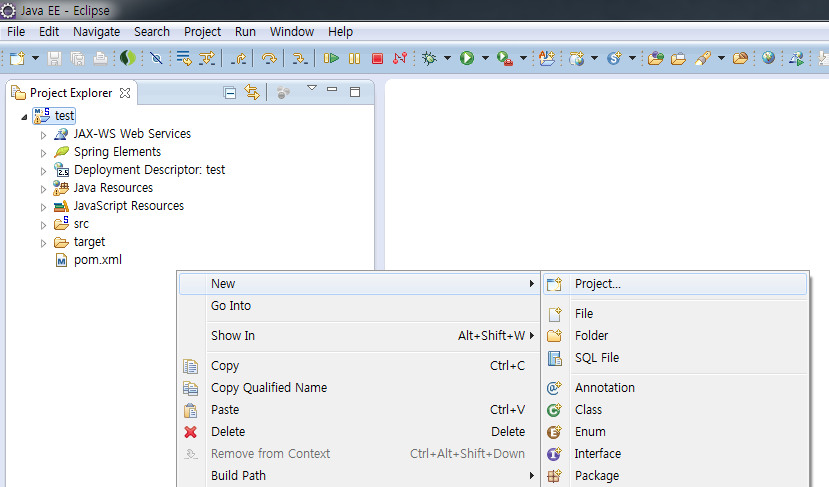Expand Deployment Descriptor: test node
This screenshot has width=829, height=487.
click(43, 171)
